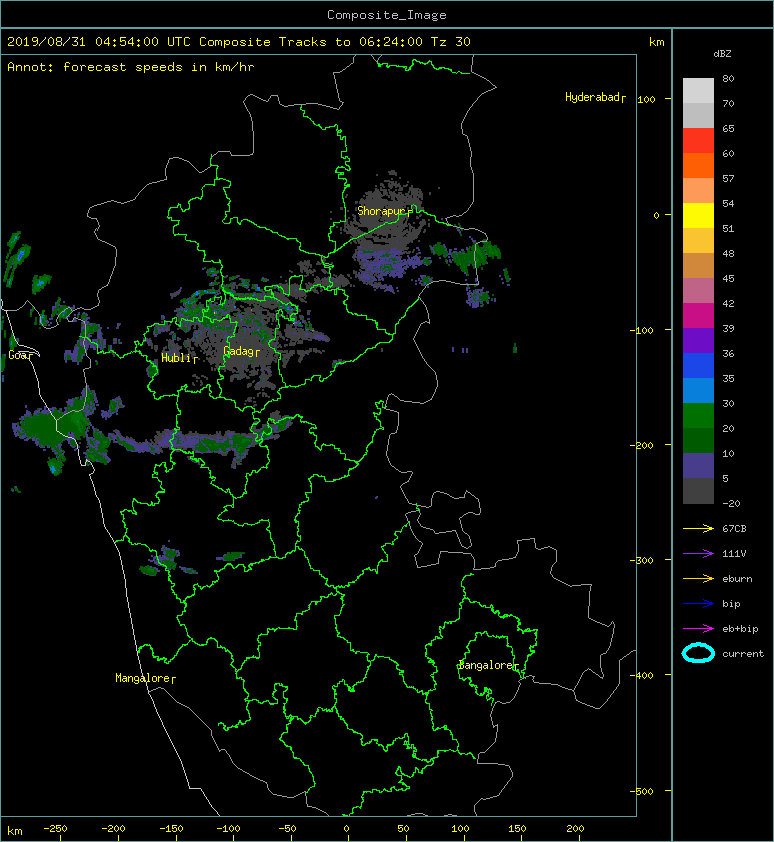The height and width of the screenshot is (842, 774).
Task: Click the 100 tick on y-axis
Action: point(646,99)
